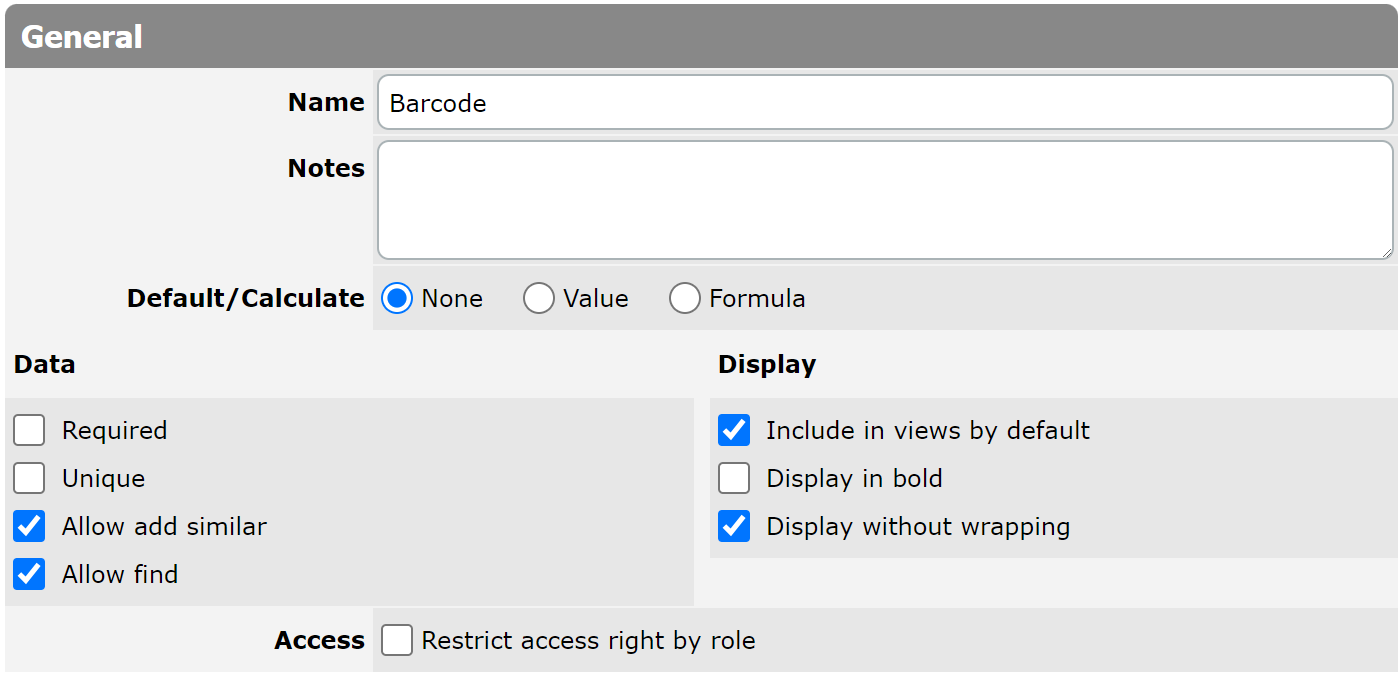Click the Access label

(320, 640)
